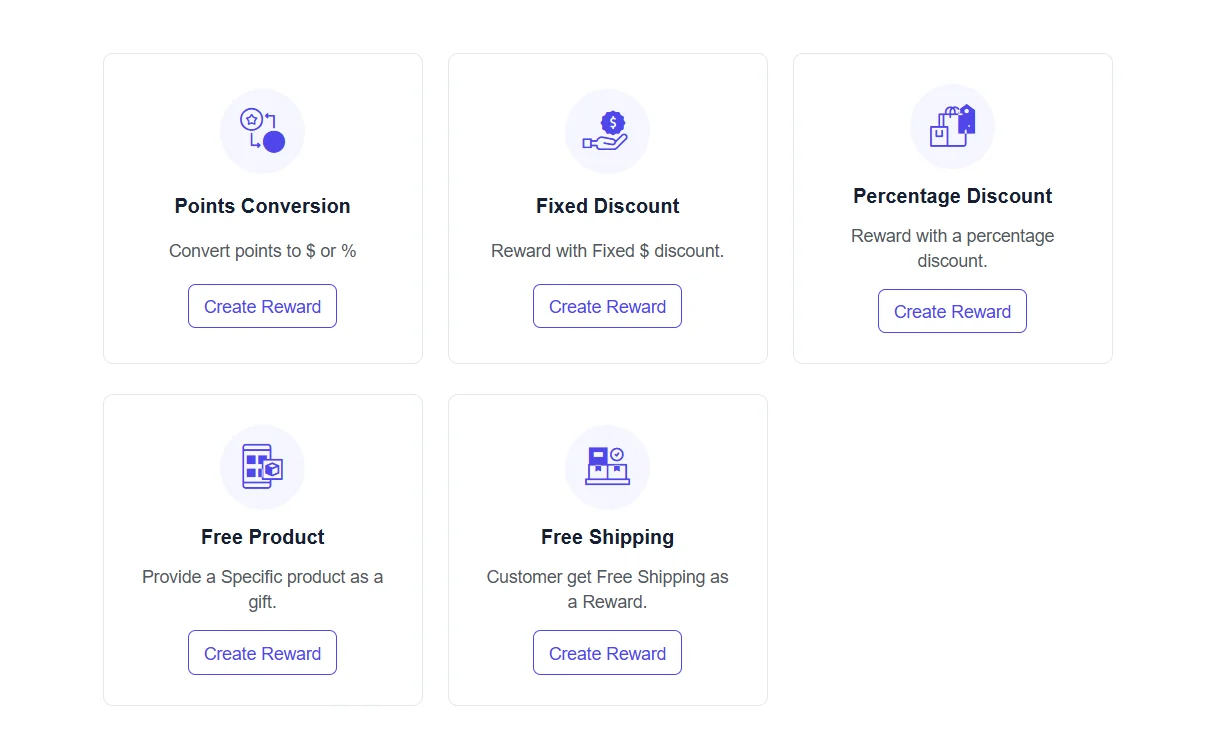Select the Fixed Discount heading
The height and width of the screenshot is (750, 1205).
click(607, 206)
